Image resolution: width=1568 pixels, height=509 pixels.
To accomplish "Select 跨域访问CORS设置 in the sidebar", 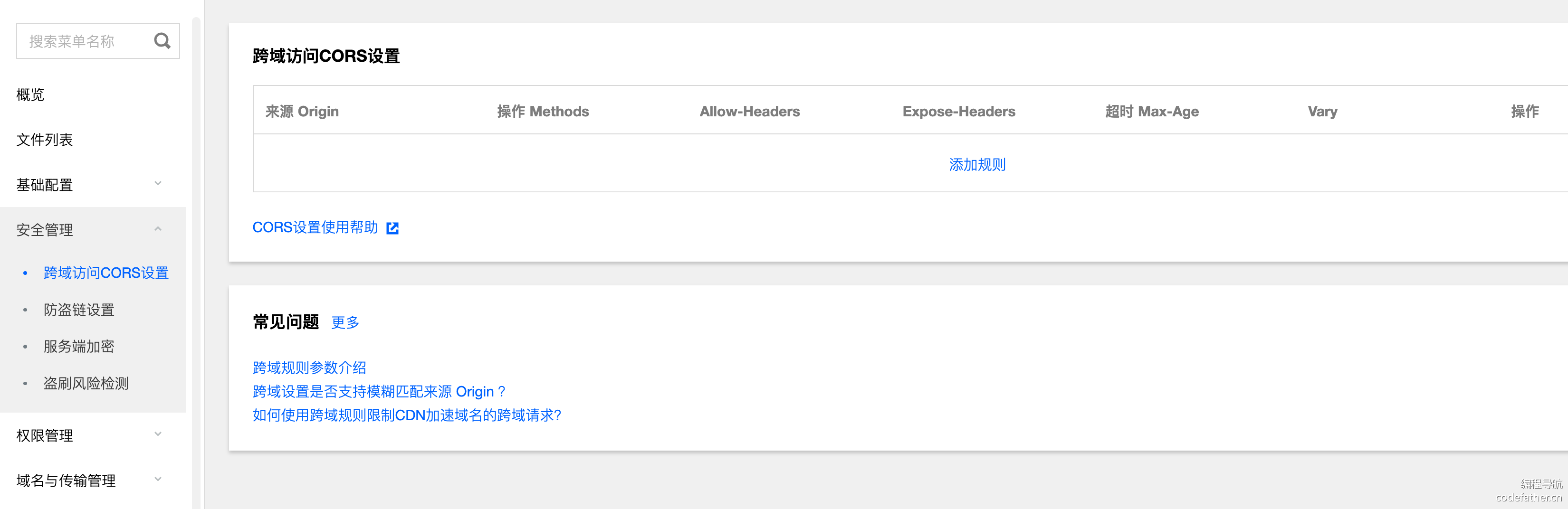I will click(106, 273).
